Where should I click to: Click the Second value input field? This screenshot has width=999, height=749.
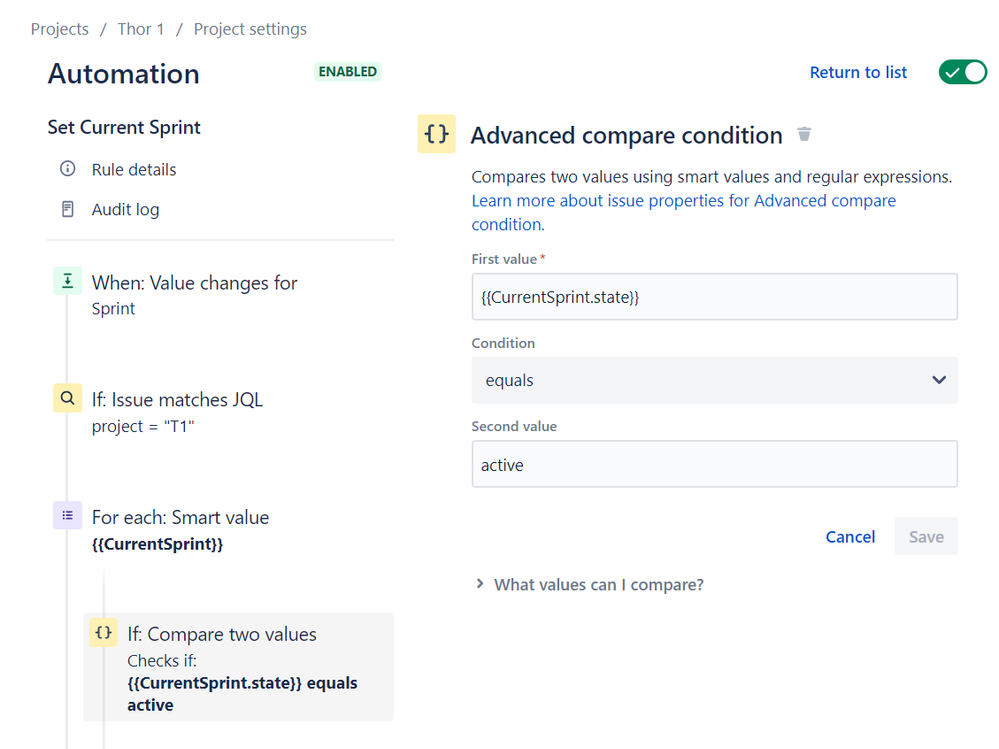tap(714, 464)
